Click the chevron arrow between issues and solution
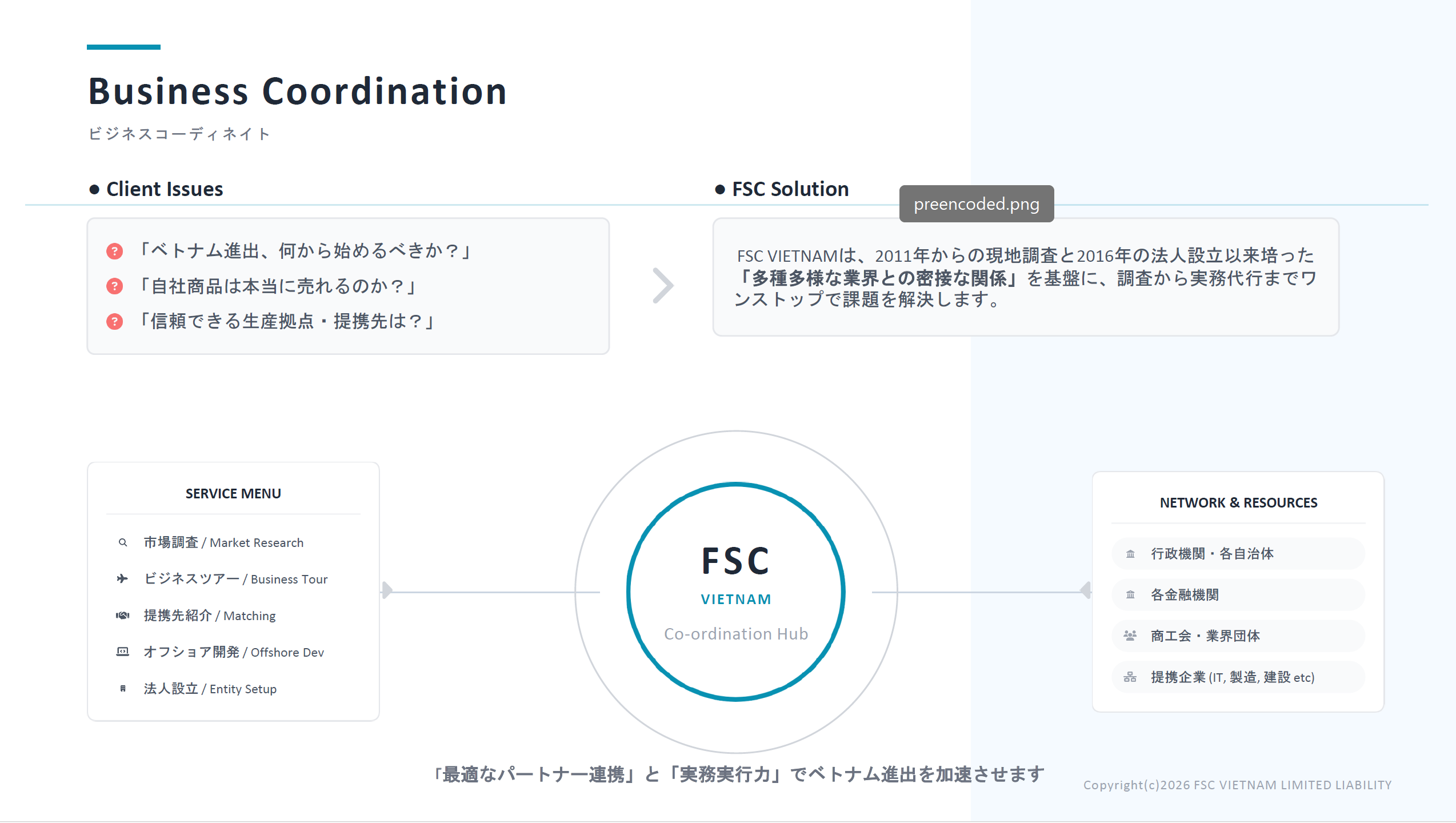Viewport: 1456px width, 823px height. (663, 285)
